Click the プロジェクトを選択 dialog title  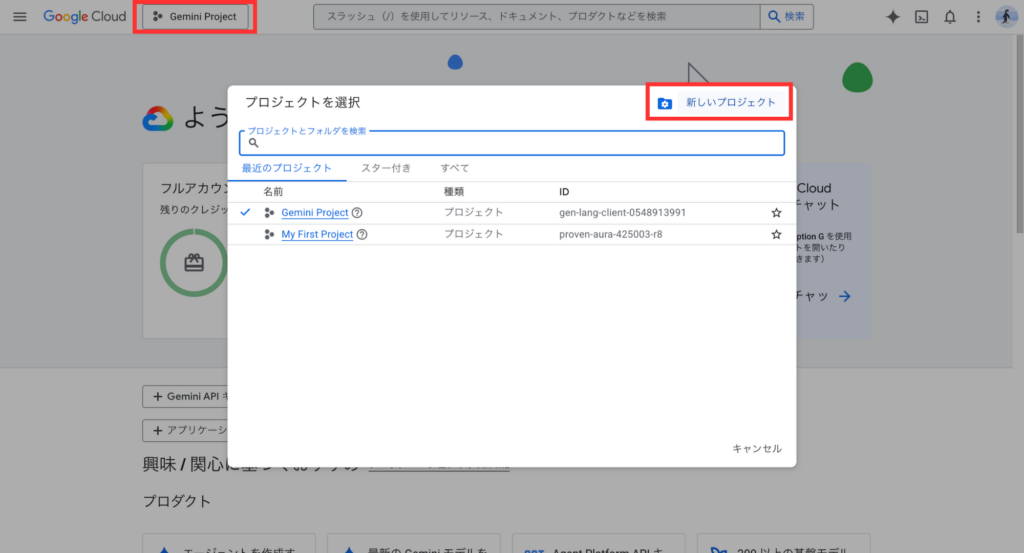(x=302, y=102)
